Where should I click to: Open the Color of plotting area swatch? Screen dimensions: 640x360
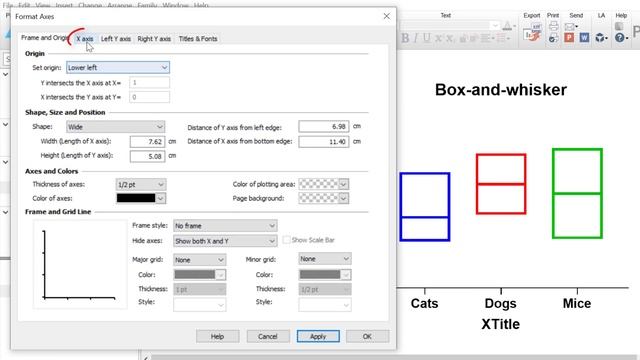pyautogui.click(x=324, y=184)
